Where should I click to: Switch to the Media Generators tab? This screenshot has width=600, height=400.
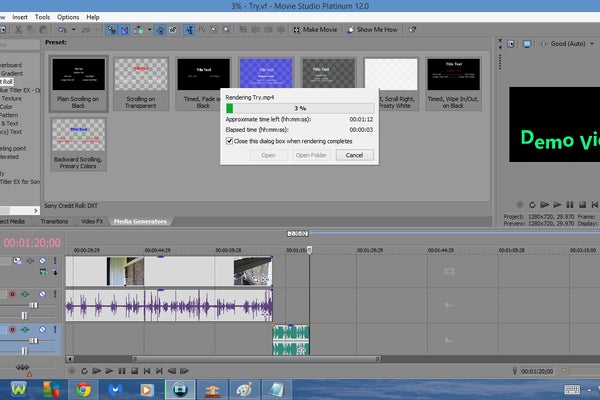140,221
